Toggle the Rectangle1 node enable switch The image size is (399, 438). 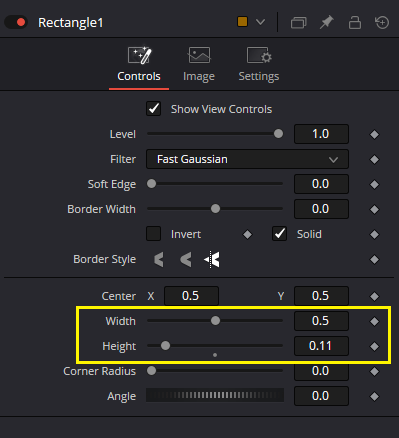(x=16, y=22)
